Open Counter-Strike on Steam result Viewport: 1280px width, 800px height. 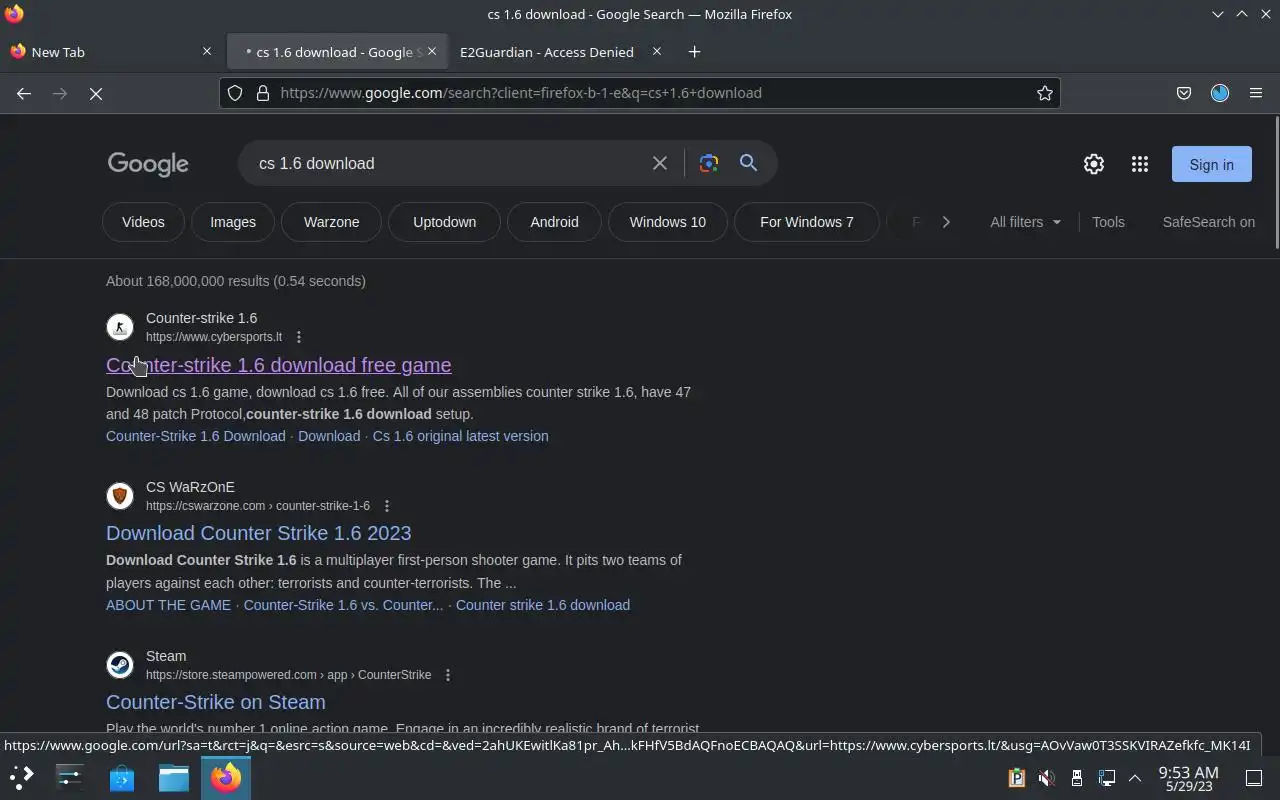point(216,702)
